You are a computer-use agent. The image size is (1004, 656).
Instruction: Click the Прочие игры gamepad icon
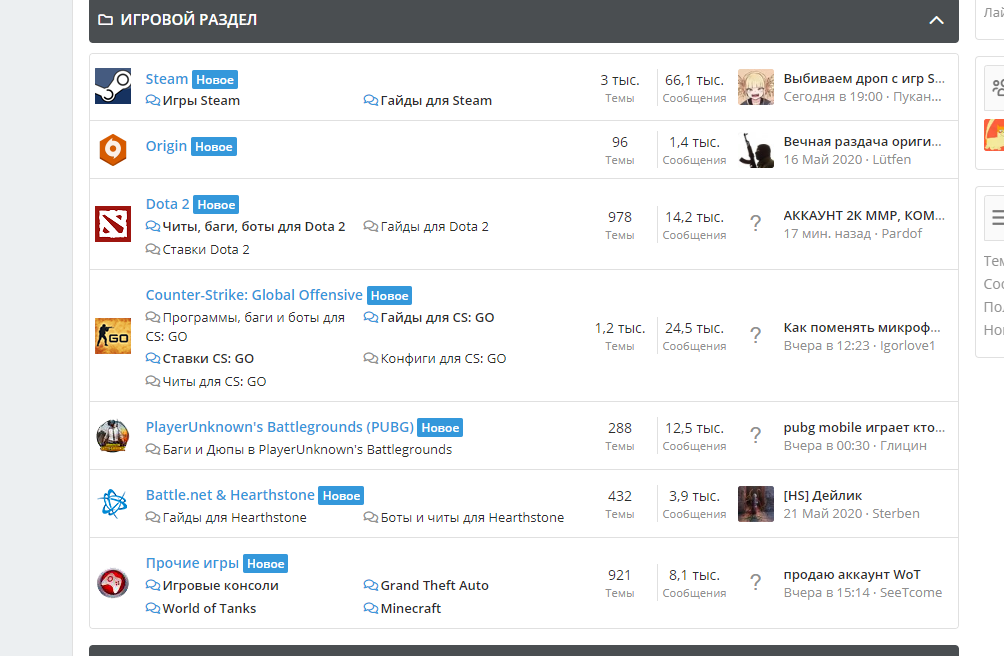coord(113,583)
